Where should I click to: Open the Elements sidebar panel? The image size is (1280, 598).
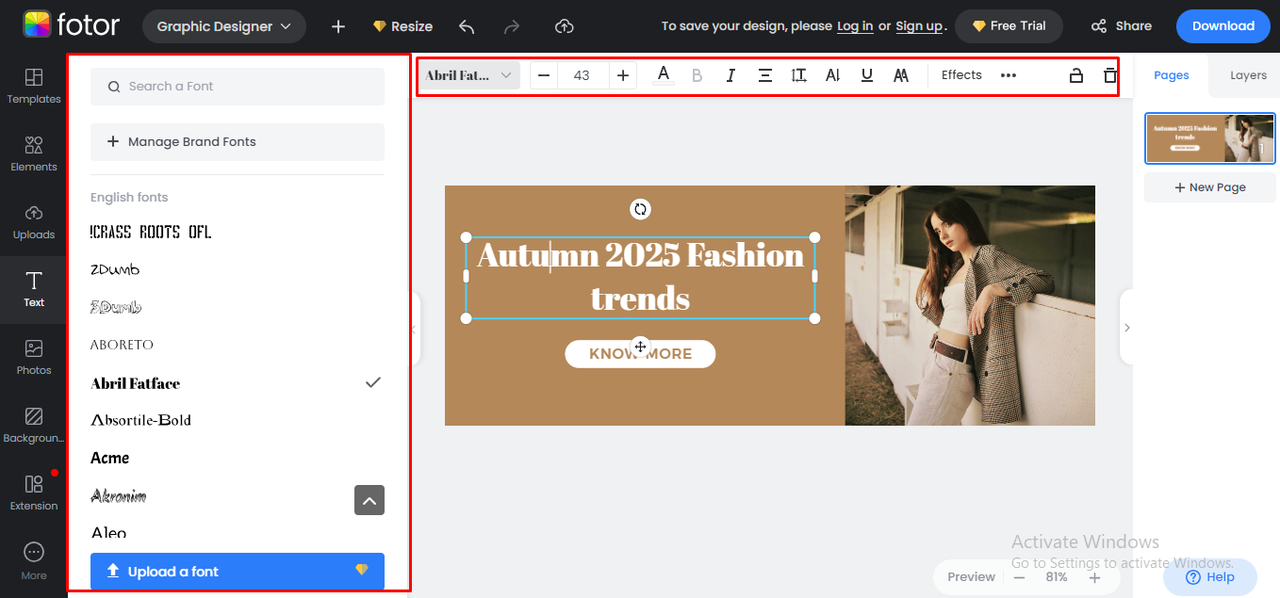click(x=34, y=153)
